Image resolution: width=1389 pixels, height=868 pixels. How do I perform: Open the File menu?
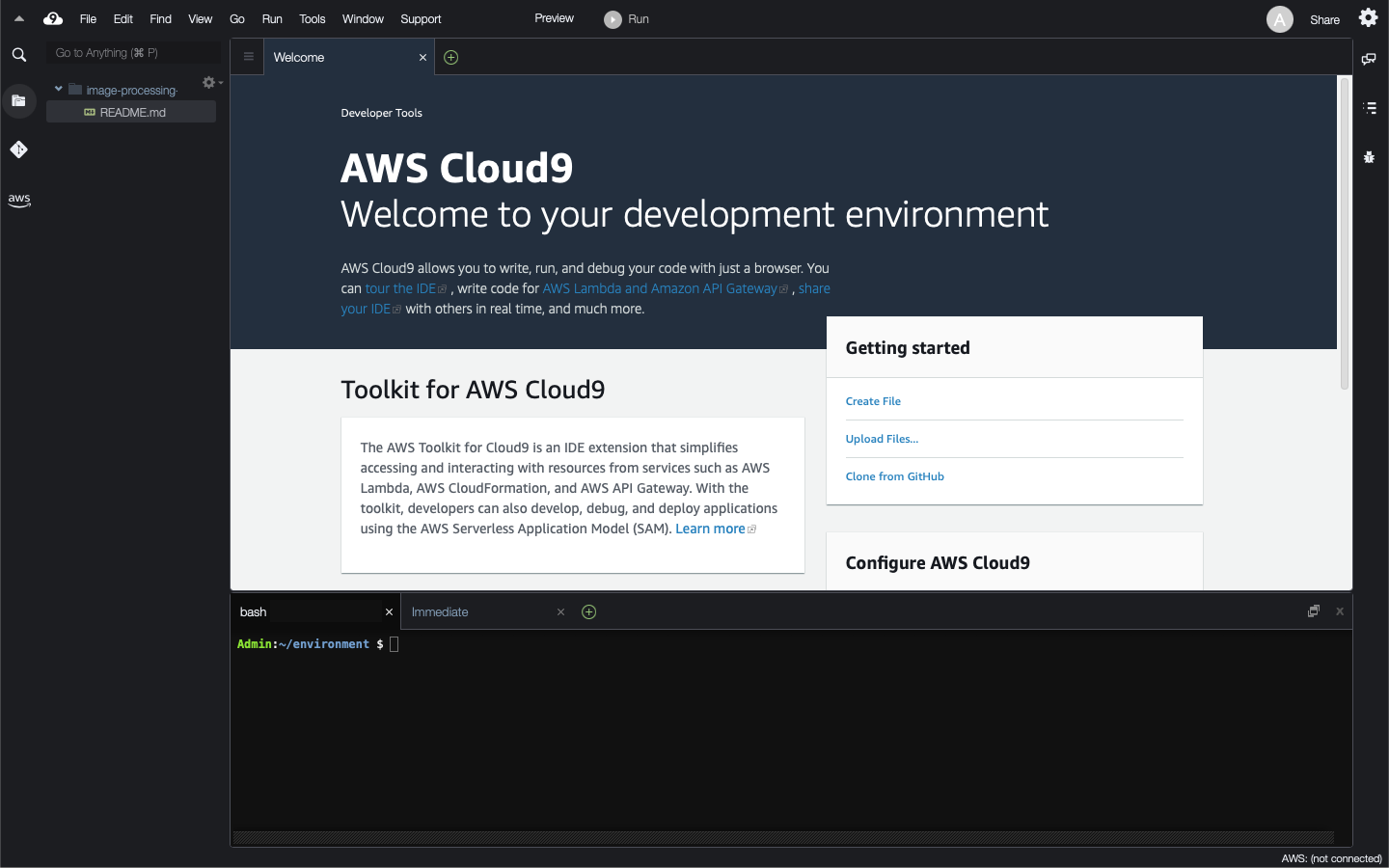coord(88,19)
